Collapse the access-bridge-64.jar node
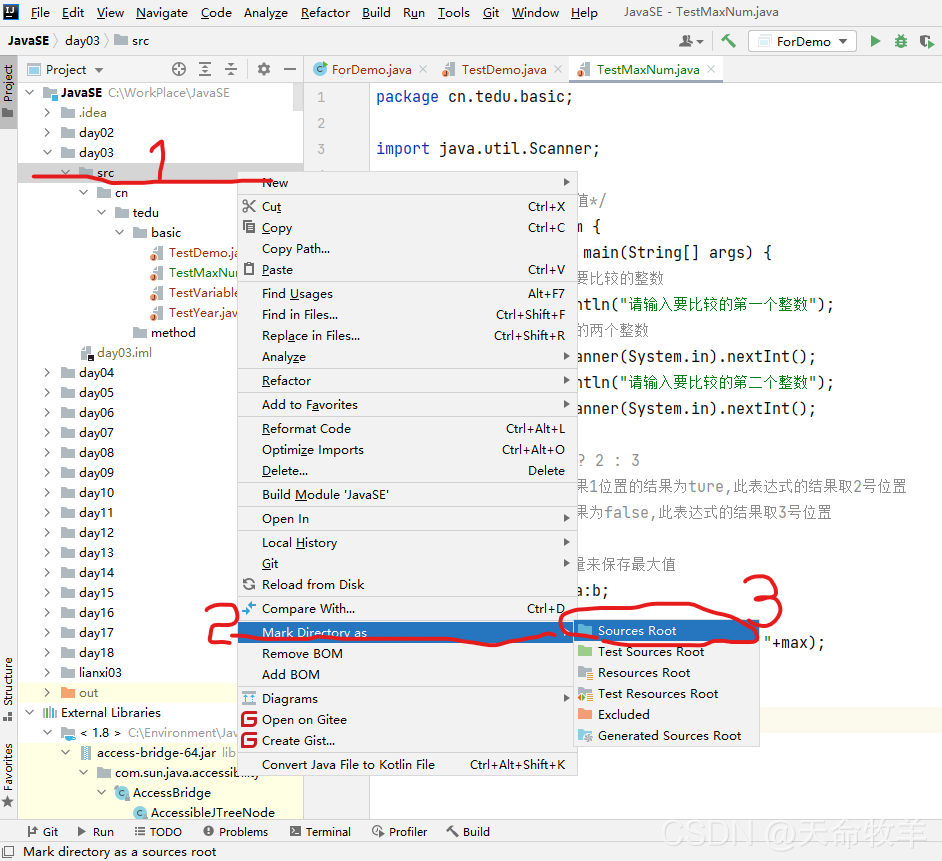This screenshot has width=942, height=861. coord(65,752)
